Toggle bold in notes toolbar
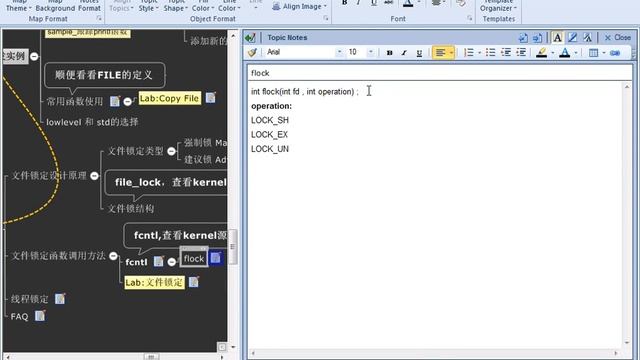The width and height of the screenshot is (640, 360). point(389,53)
